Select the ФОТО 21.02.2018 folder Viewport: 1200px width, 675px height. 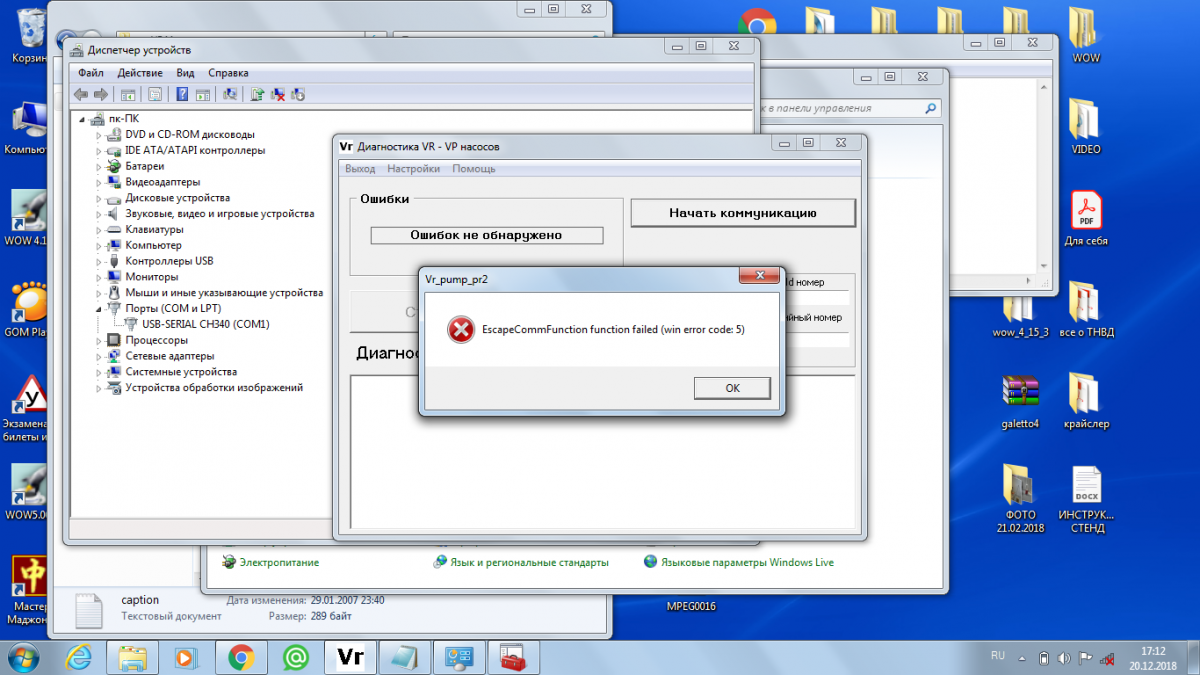point(1020,499)
